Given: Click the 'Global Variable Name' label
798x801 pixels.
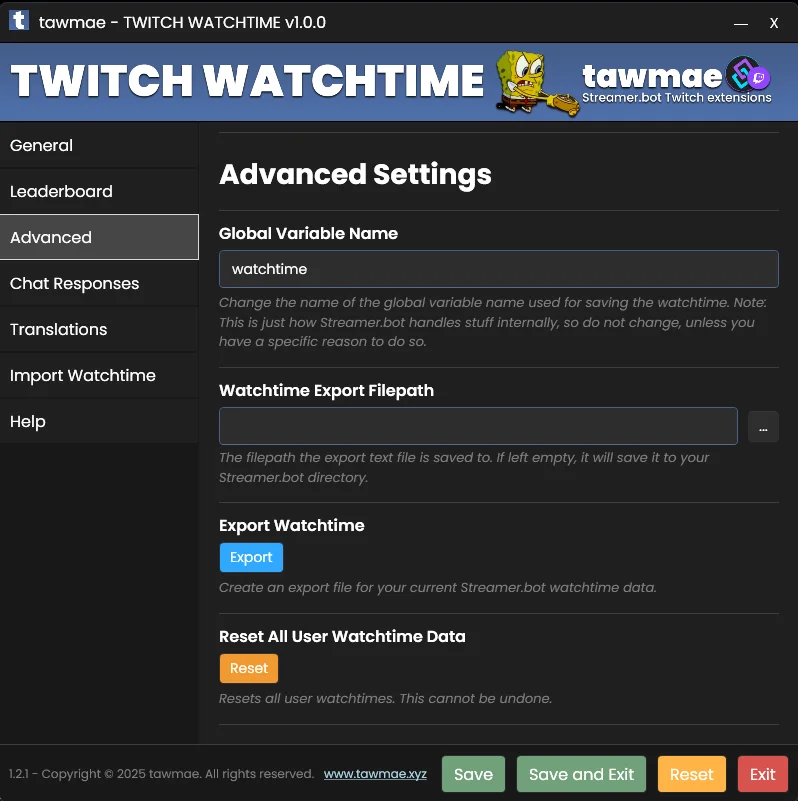Looking at the screenshot, I should pyautogui.click(x=308, y=233).
